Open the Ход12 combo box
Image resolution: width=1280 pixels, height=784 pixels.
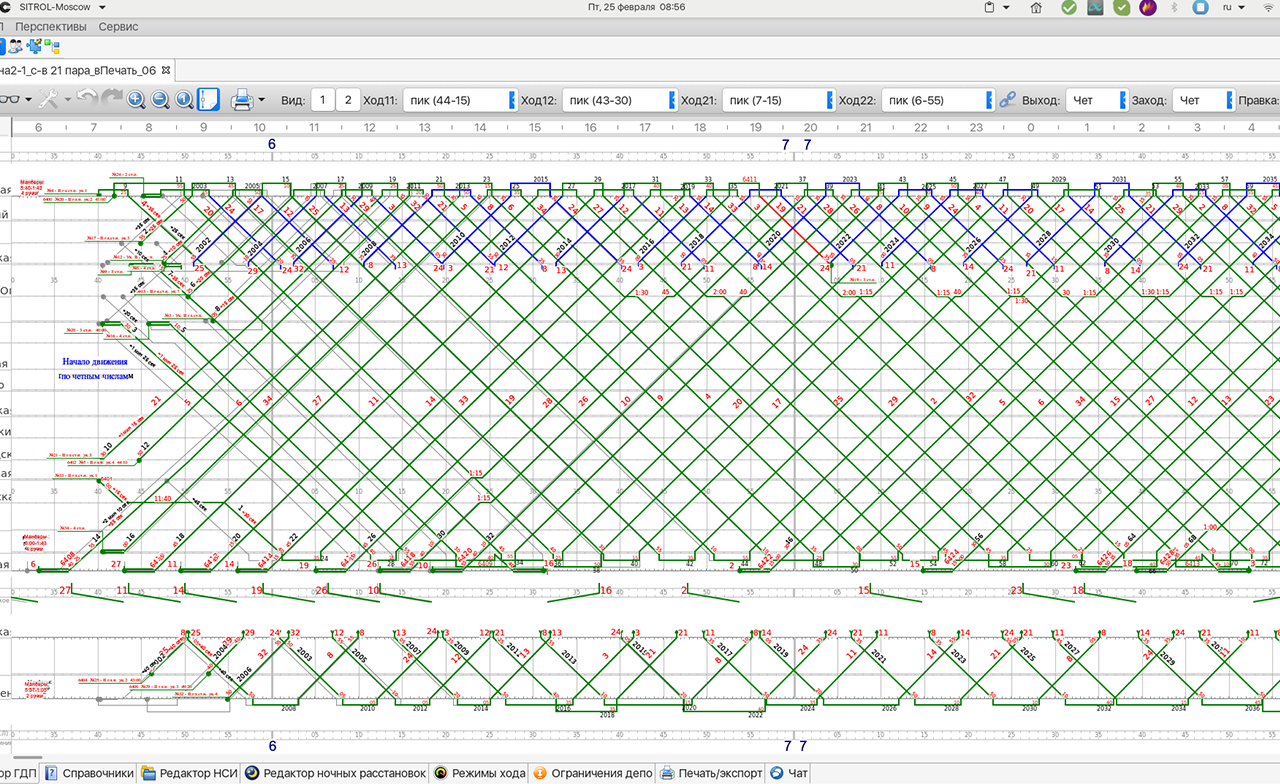tap(619, 100)
